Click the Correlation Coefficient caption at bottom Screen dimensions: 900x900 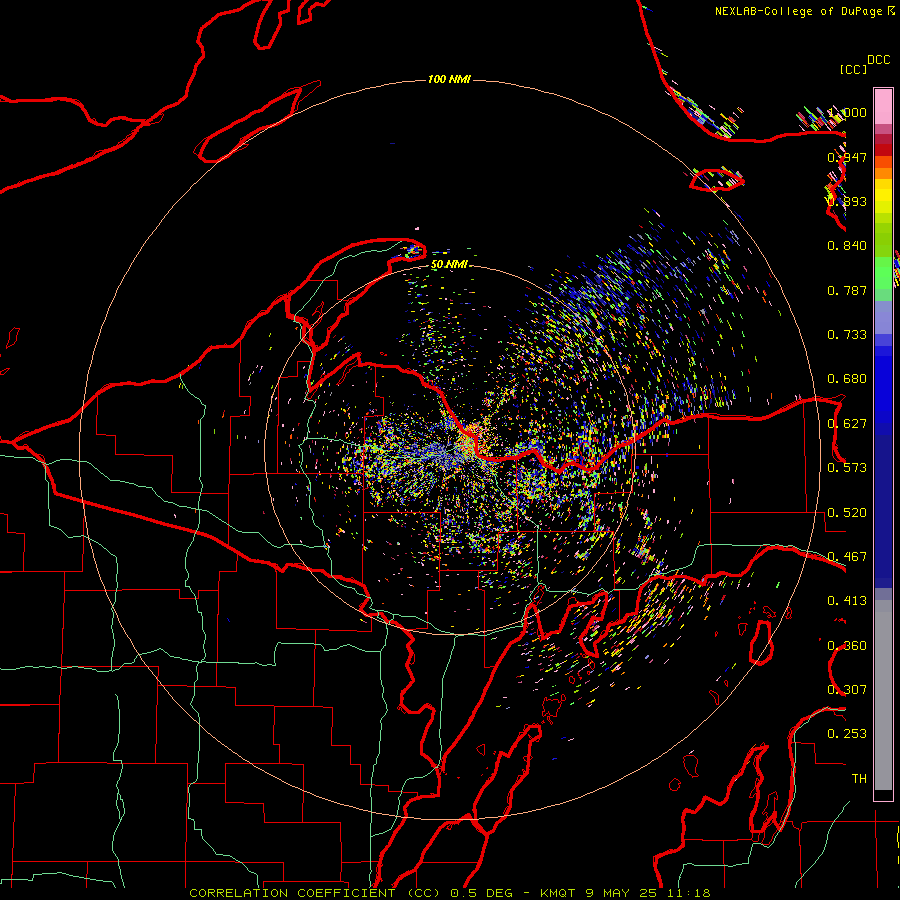pos(450,893)
